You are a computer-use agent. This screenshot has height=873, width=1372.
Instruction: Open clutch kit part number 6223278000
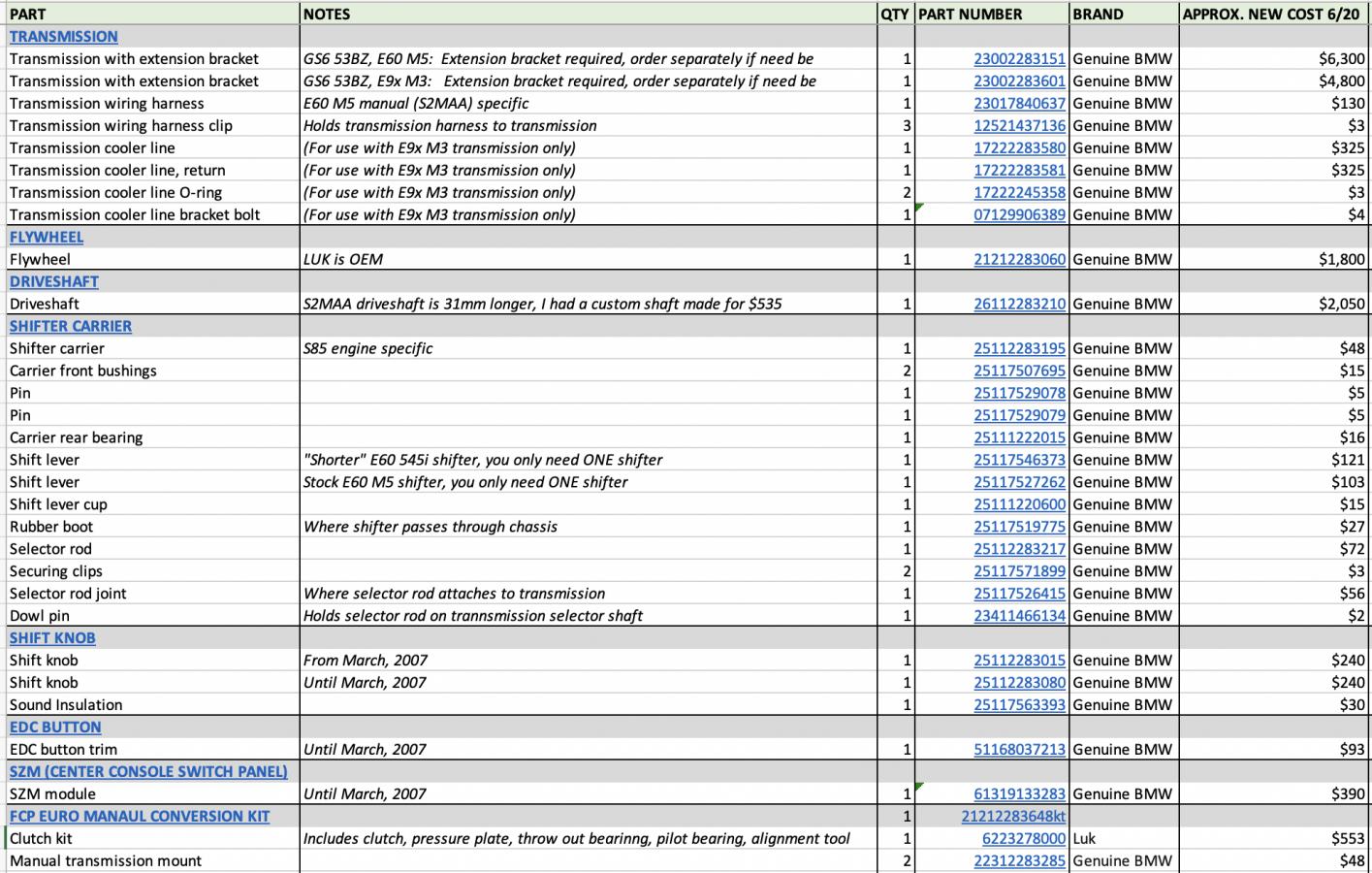tap(1023, 839)
